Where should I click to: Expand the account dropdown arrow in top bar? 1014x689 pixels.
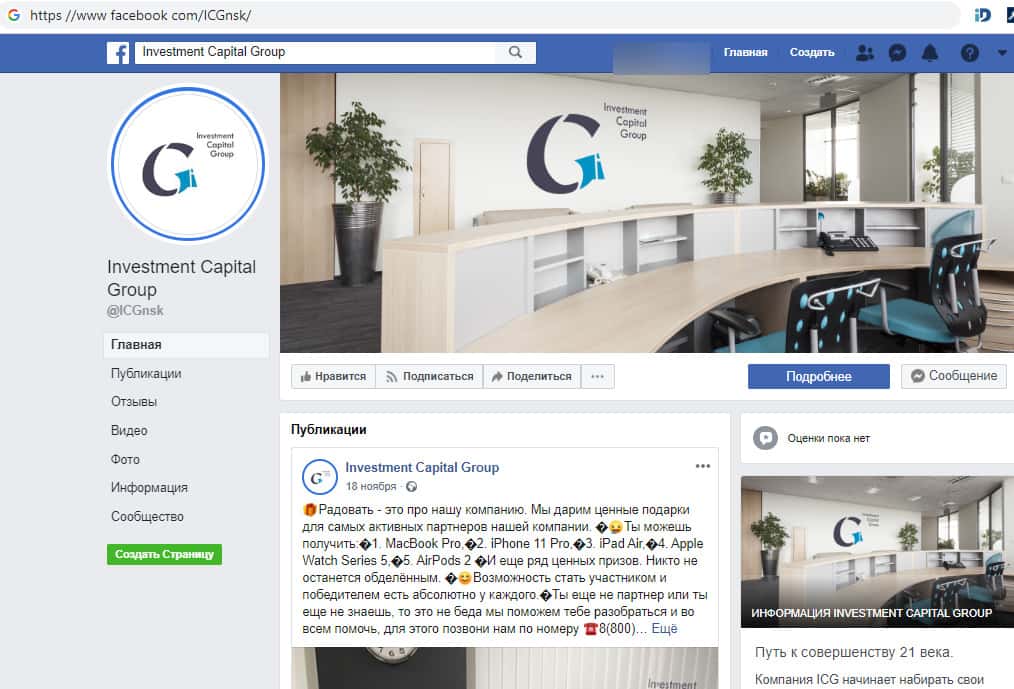(1002, 53)
